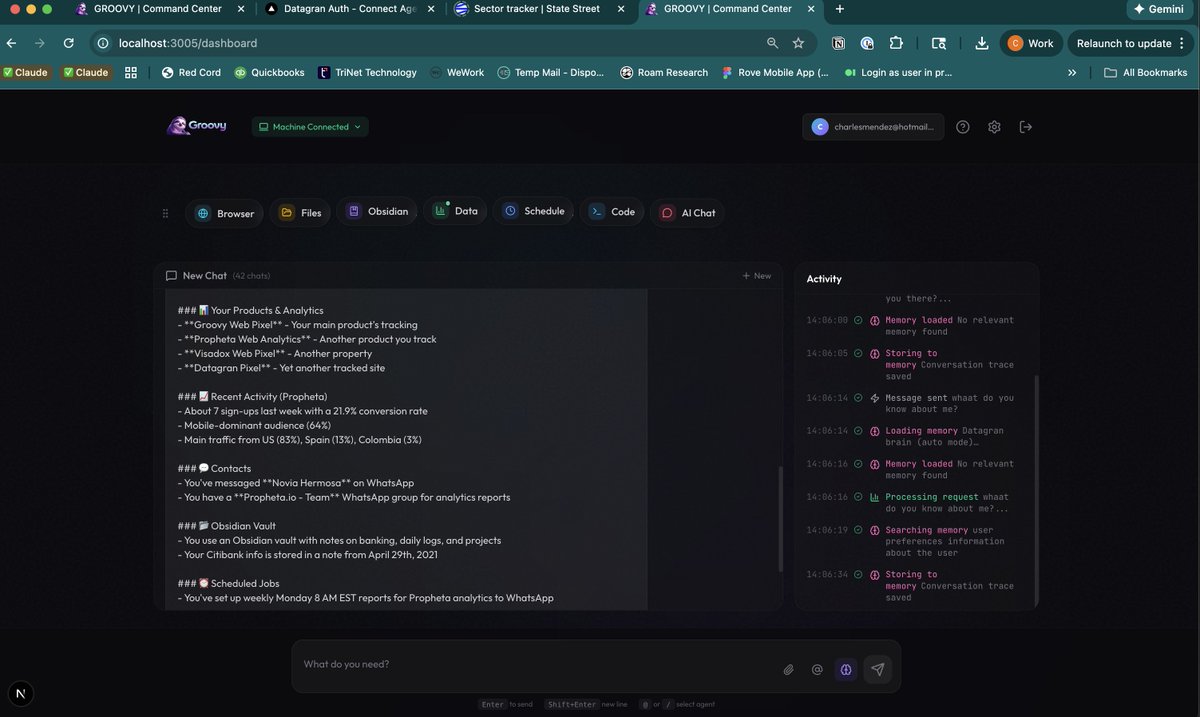Click the help question mark icon
The width and height of the screenshot is (1200, 717).
(x=963, y=127)
